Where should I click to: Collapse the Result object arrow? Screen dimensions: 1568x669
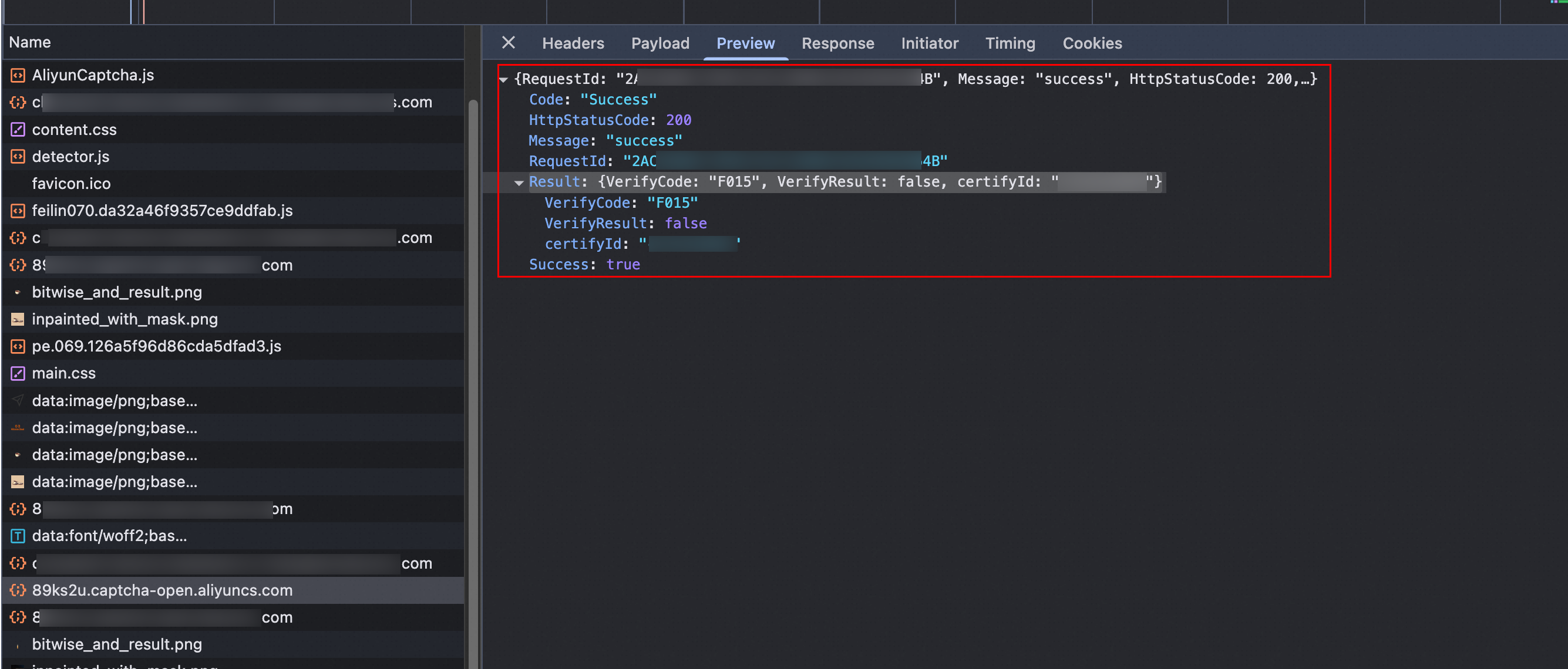[519, 182]
